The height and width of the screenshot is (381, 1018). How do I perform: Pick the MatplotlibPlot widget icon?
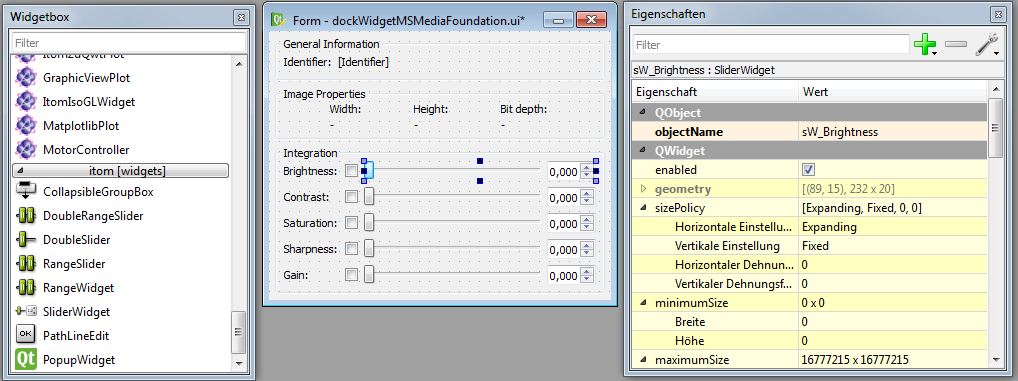pyautogui.click(x=25, y=125)
